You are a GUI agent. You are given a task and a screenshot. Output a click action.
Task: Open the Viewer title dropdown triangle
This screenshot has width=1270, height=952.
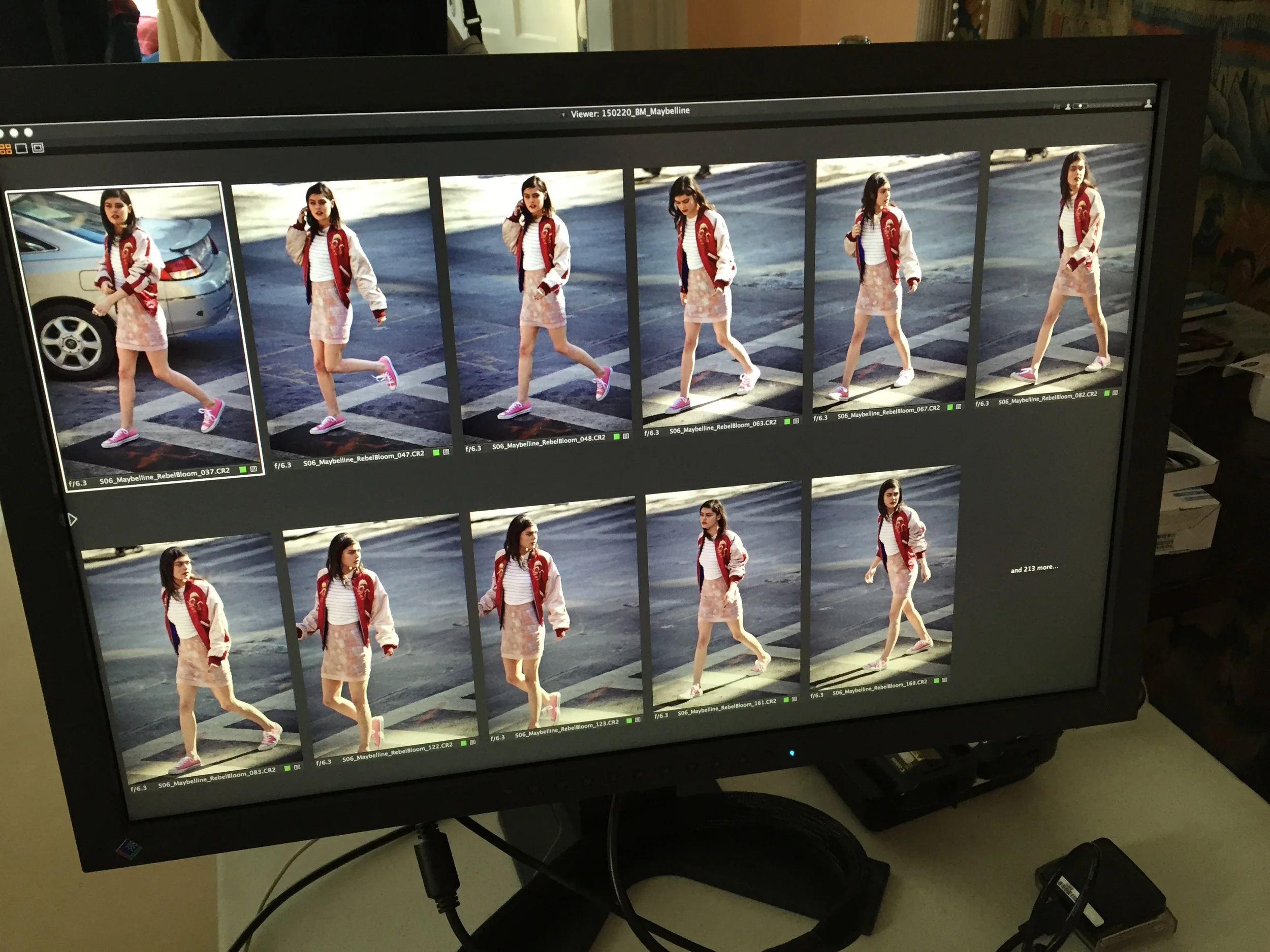(563, 115)
